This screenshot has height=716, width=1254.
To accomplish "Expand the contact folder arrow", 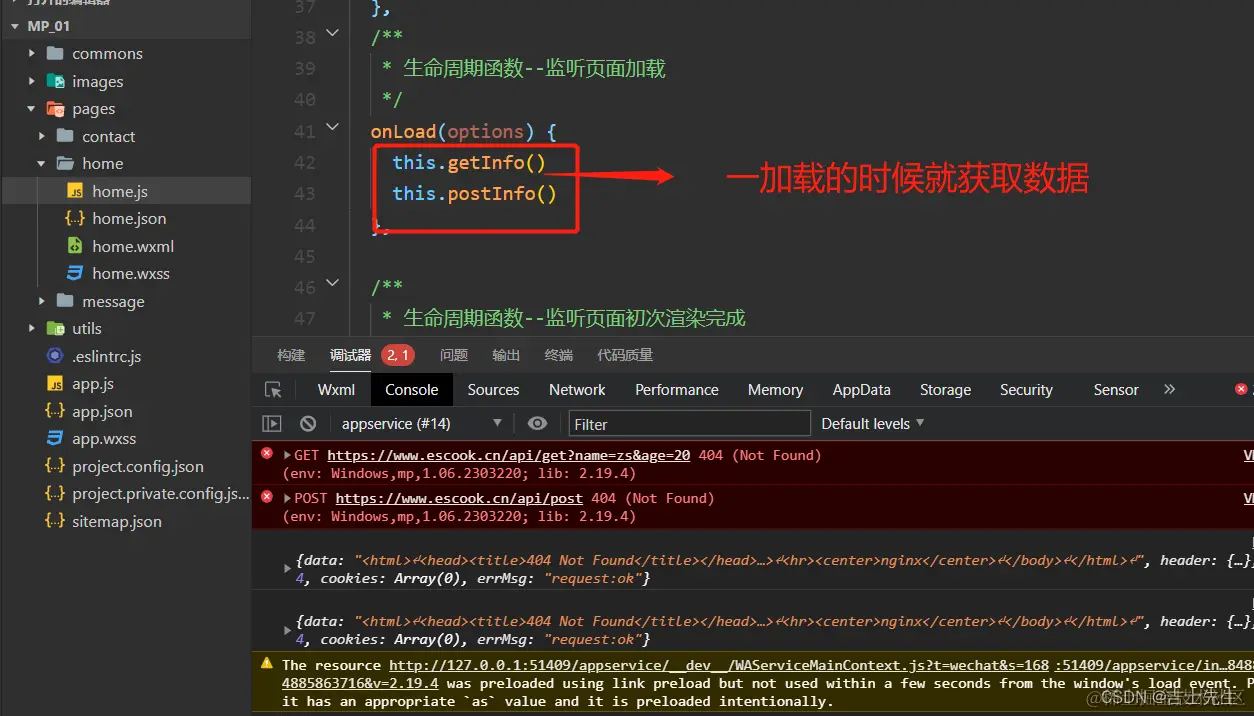I will (42, 136).
